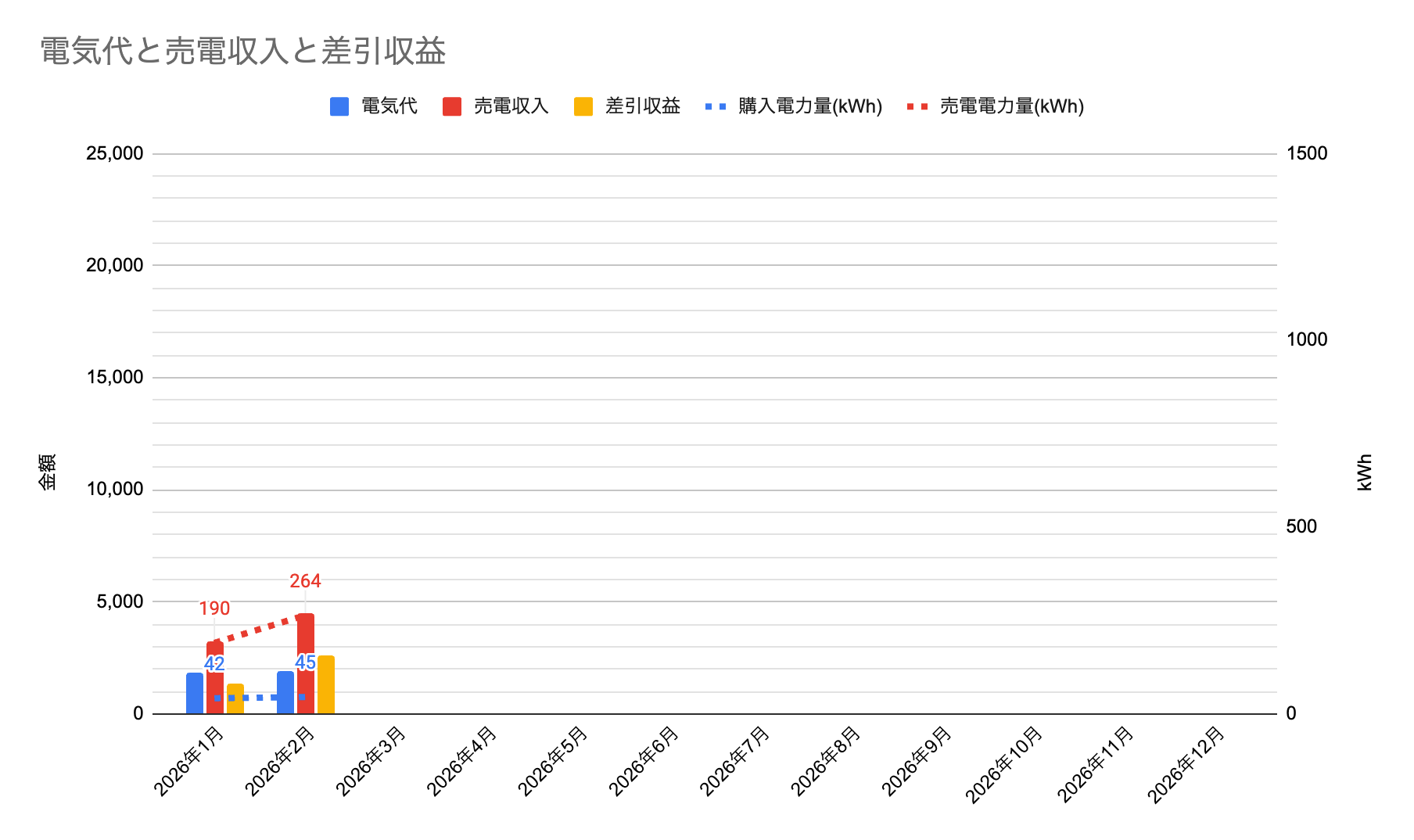Click the 25,000 left axis value
The image size is (1414, 840).
115,153
